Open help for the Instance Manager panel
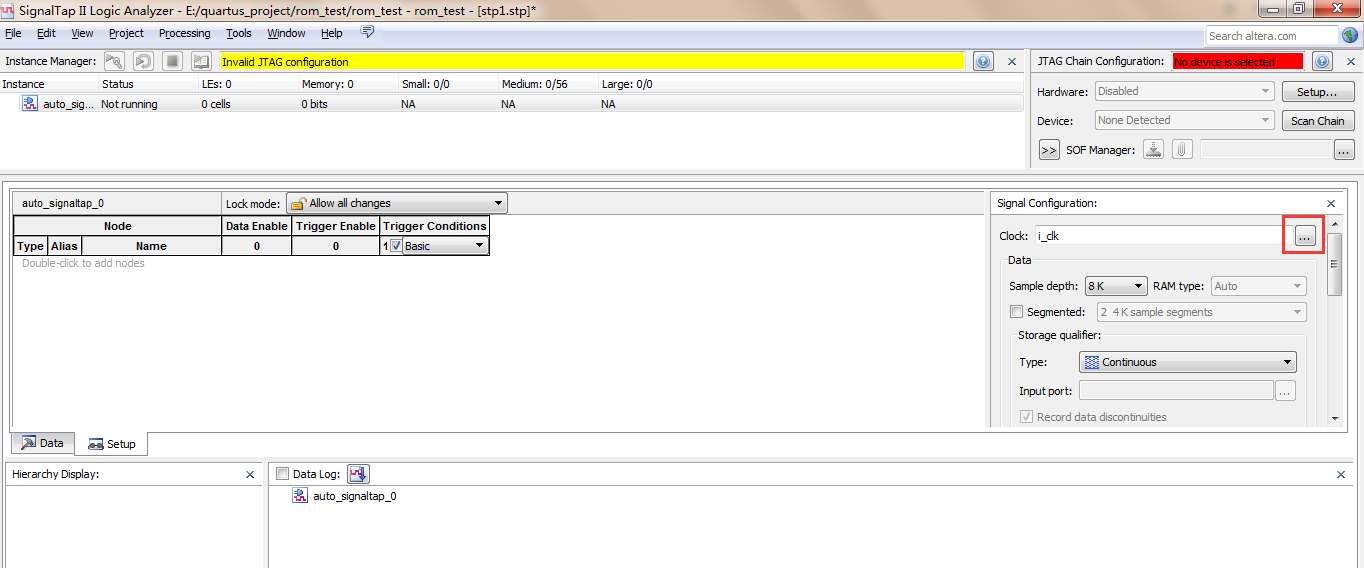Image resolution: width=1364 pixels, height=568 pixels. click(983, 61)
